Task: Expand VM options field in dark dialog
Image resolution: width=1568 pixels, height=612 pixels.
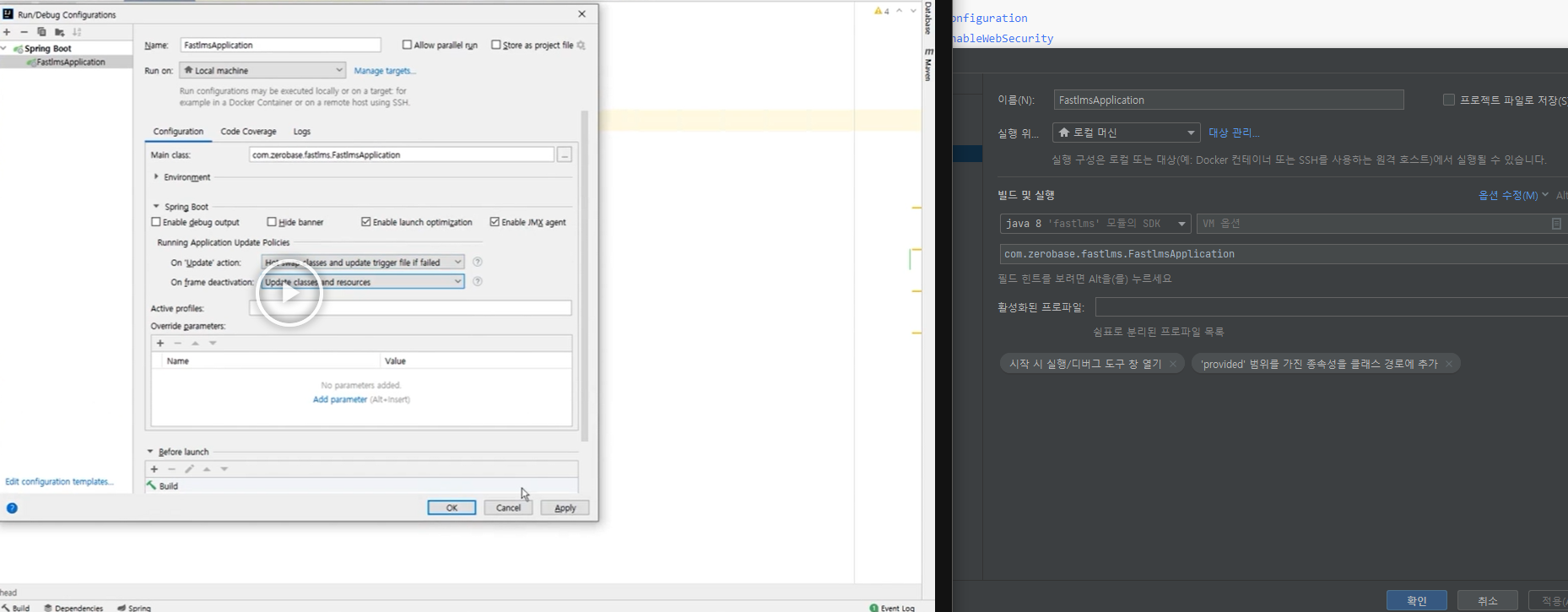Action: click(x=1556, y=224)
